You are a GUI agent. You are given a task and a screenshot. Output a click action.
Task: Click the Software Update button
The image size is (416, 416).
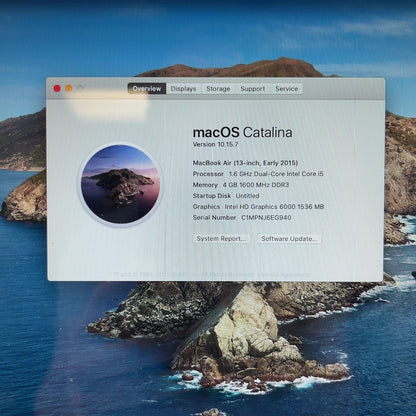point(289,239)
